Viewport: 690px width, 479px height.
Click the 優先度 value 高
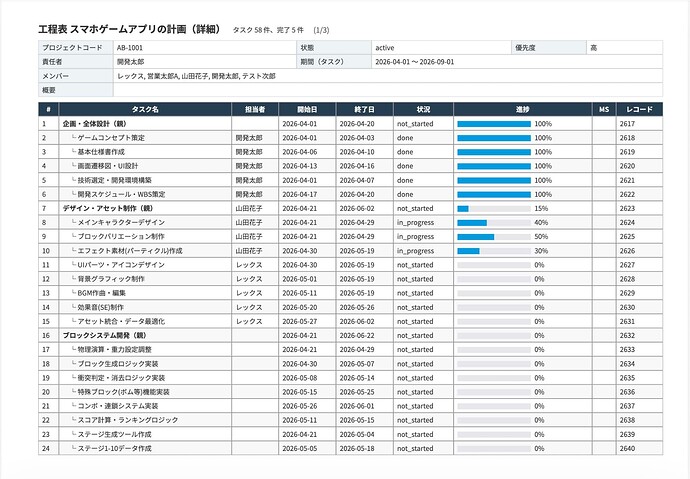[x=594, y=48]
